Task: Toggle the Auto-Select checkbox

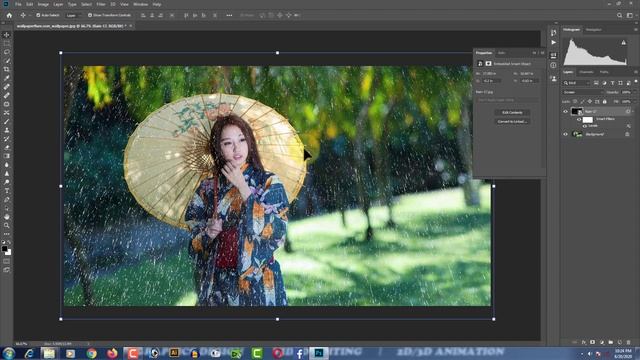Action: click(38, 16)
